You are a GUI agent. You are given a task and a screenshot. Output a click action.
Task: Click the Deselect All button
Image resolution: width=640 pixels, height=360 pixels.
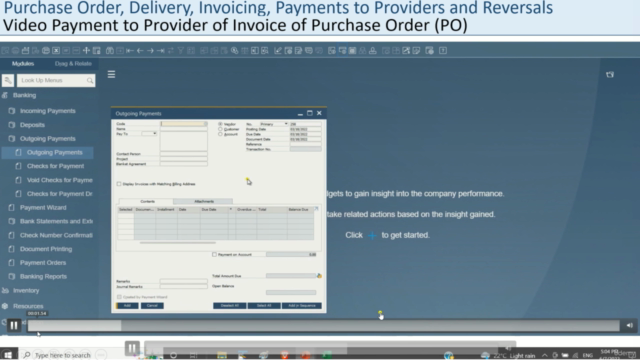tap(230, 305)
